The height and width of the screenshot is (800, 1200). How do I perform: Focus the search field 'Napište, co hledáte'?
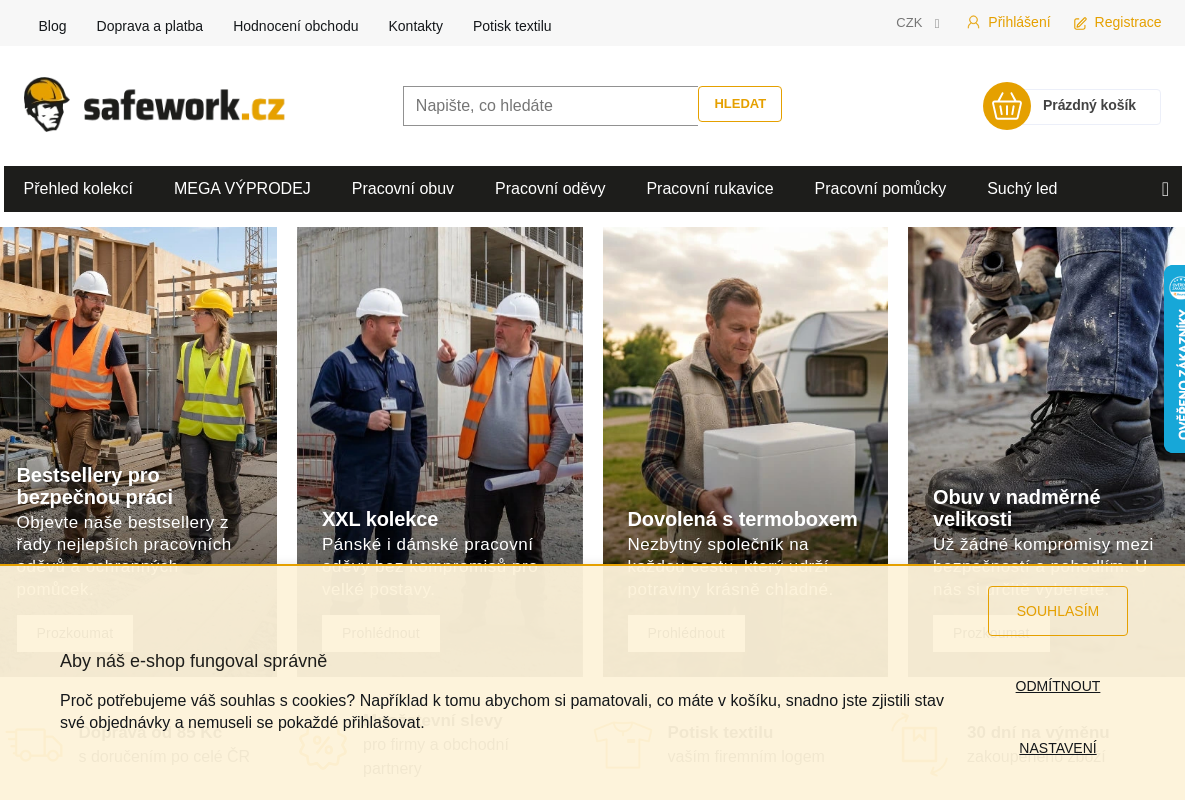pos(550,106)
